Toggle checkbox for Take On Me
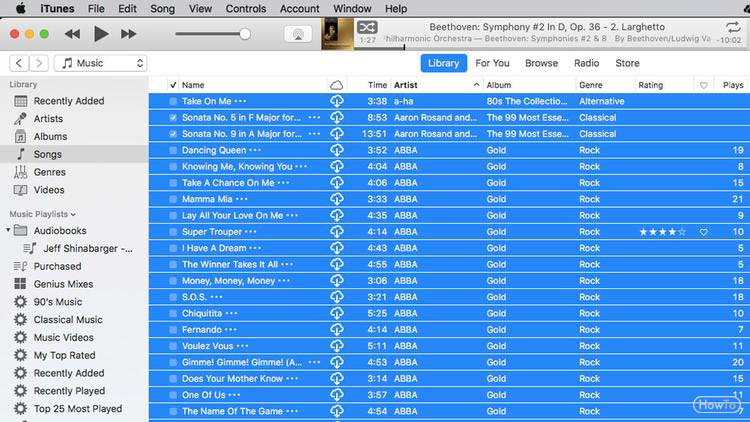The width and height of the screenshot is (750, 422). pyautogui.click(x=173, y=101)
